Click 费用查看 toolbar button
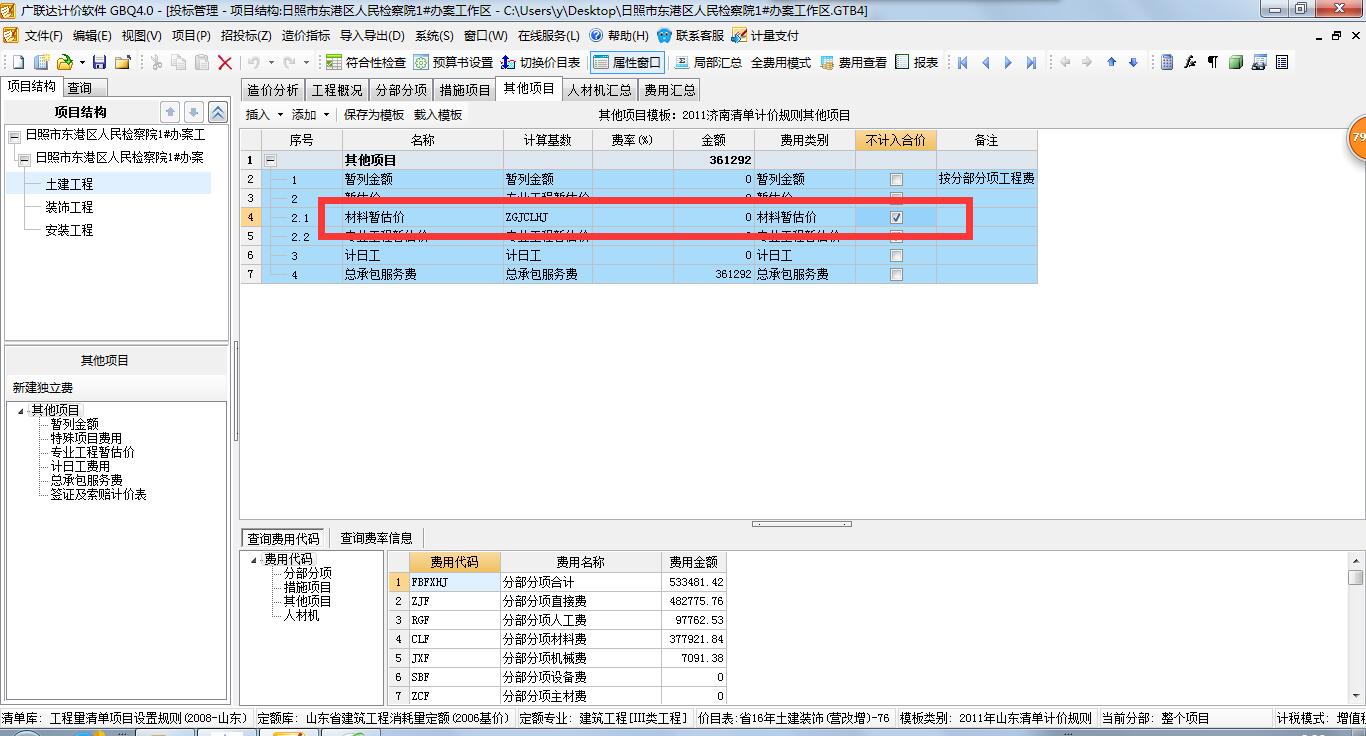Screen dimensions: 1366x736 (853, 62)
